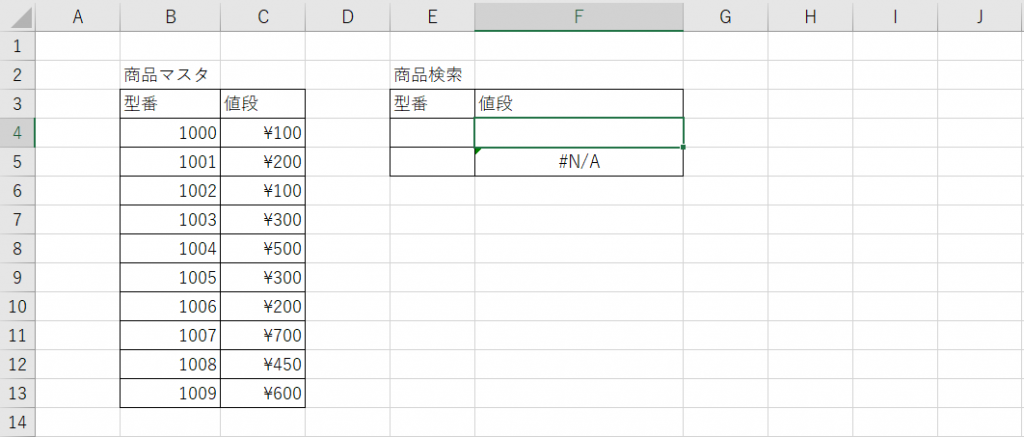Select column J header

[980, 16]
